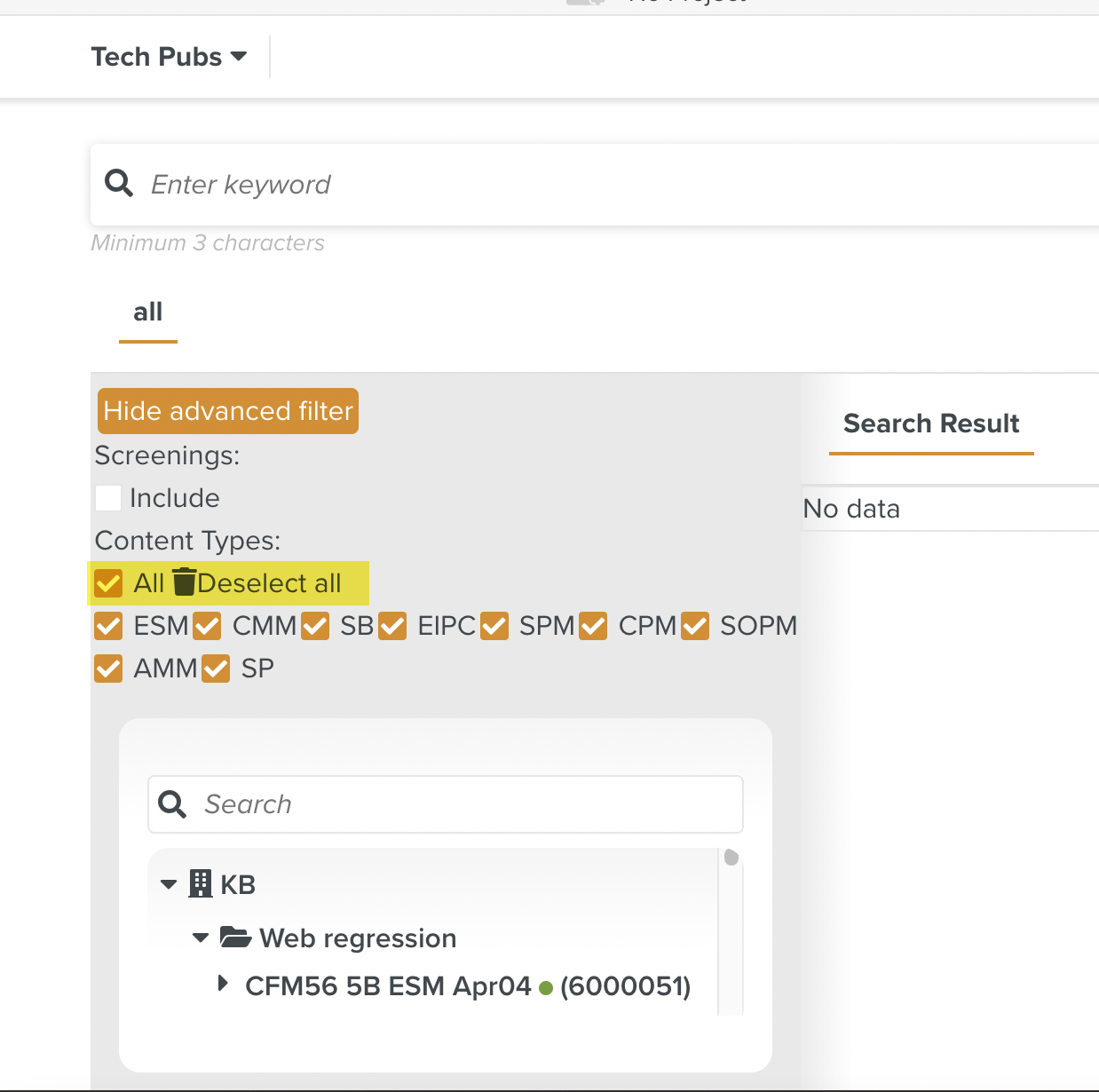Viewport: 1099px width, 1092px height.
Task: Disable the EIPC content type checkbox
Action: pos(392,626)
